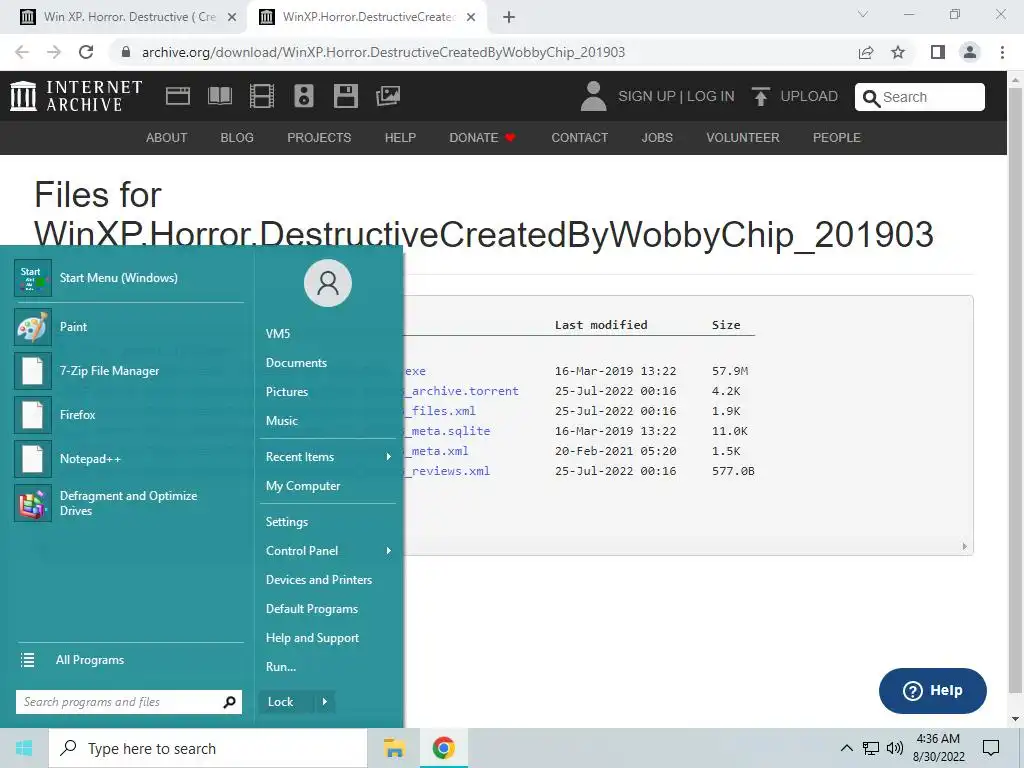Click the LOG IN link

[711, 96]
